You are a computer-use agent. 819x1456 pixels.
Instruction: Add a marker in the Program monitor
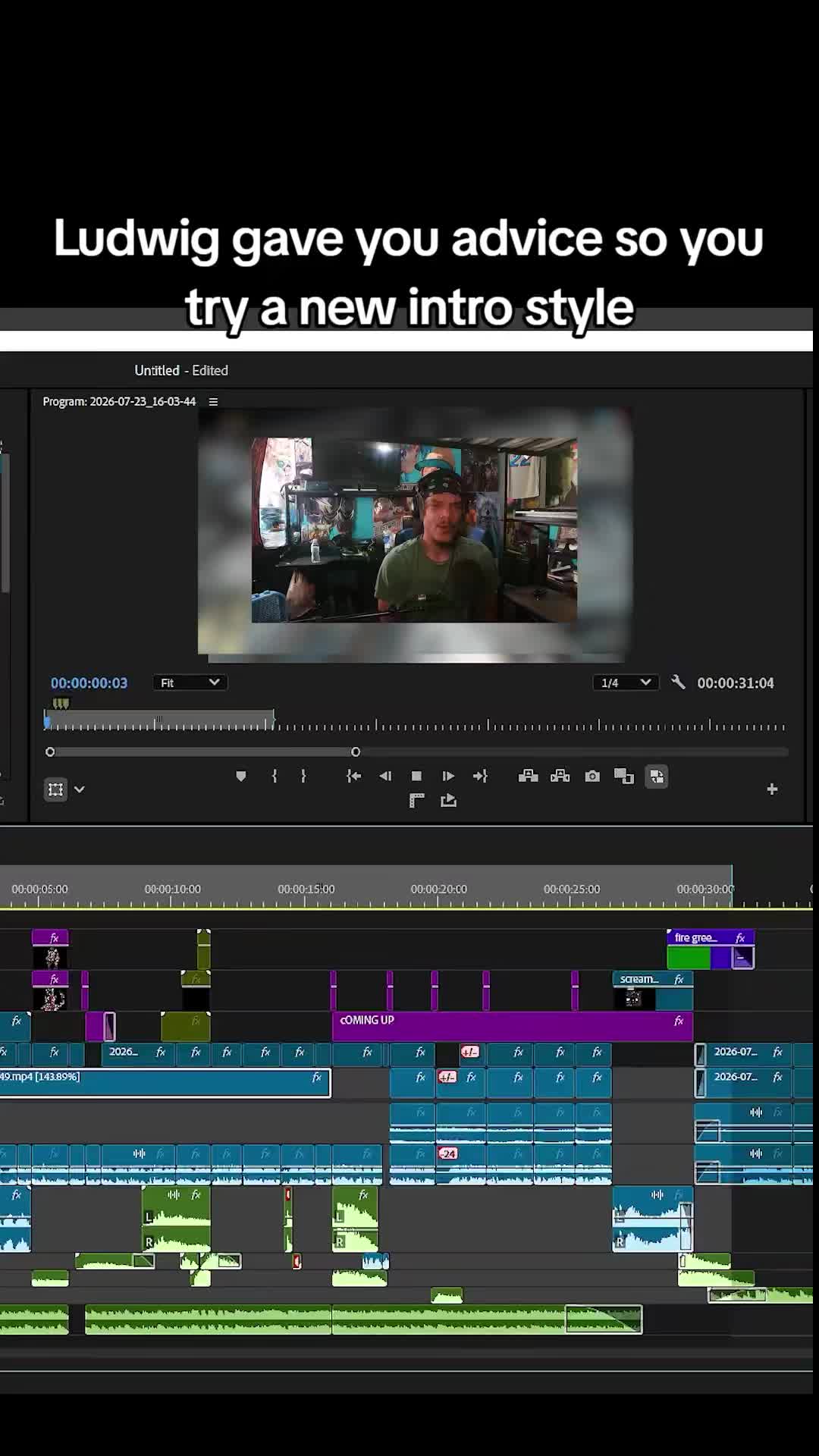[241, 776]
